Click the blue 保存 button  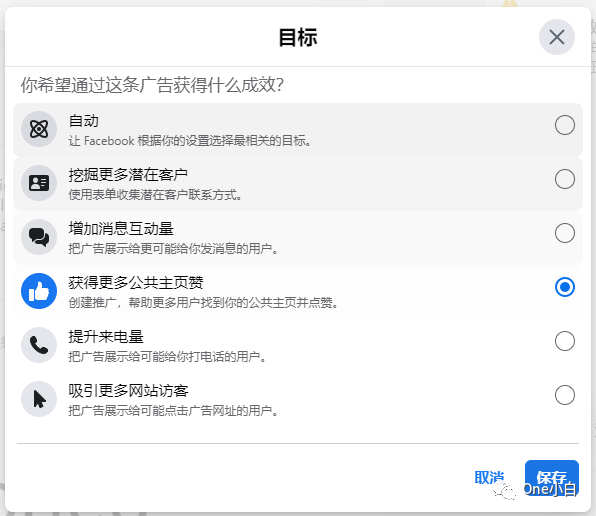552,478
